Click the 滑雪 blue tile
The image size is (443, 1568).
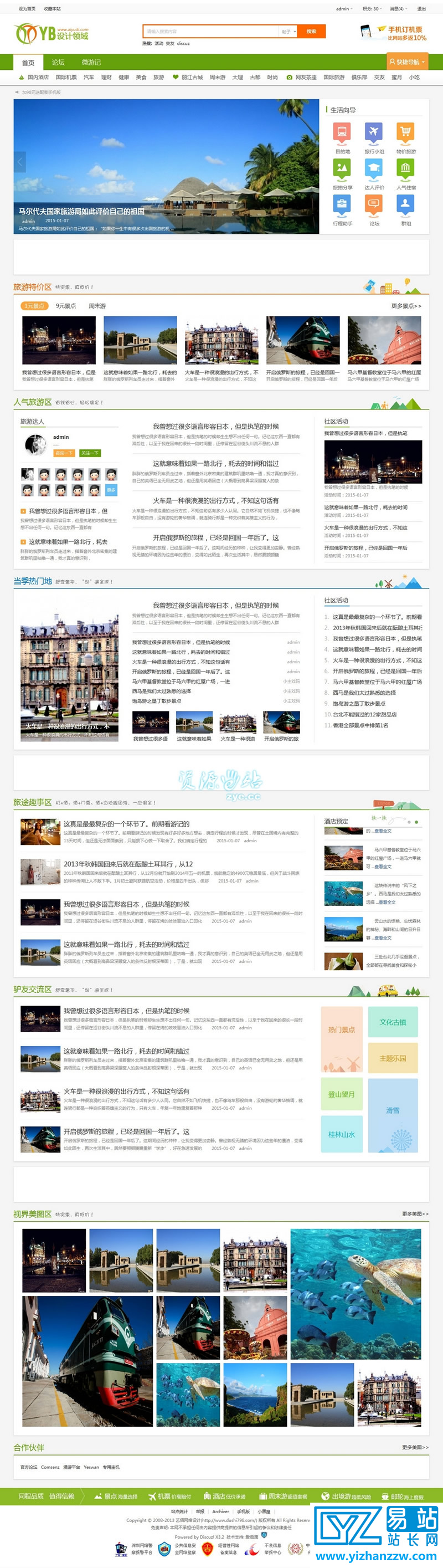(393, 1115)
